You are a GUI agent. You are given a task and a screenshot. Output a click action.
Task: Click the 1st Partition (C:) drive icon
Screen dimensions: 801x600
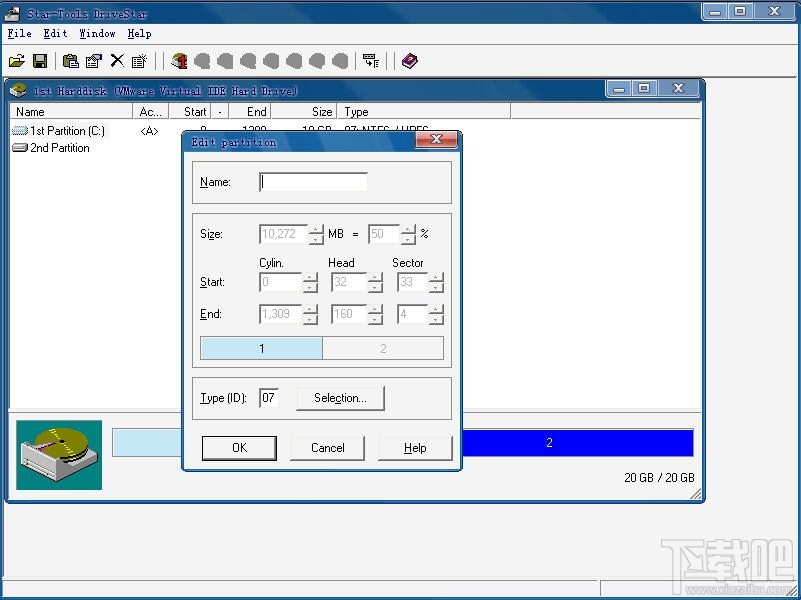[19, 131]
